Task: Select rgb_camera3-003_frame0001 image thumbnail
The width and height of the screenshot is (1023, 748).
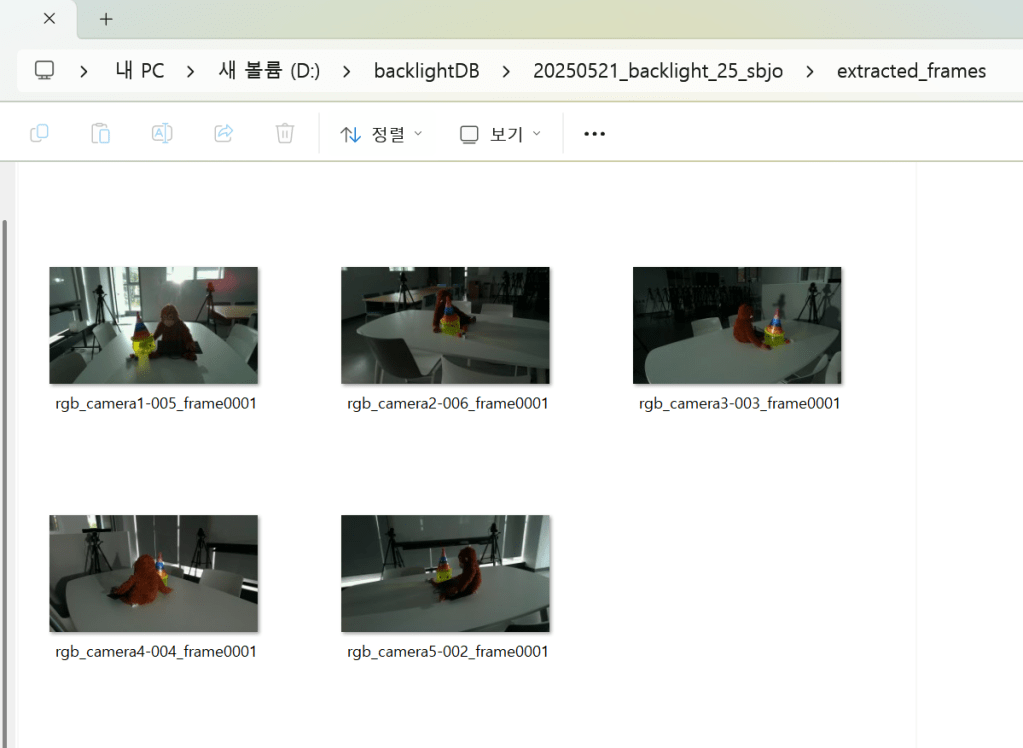Action: click(x=737, y=325)
